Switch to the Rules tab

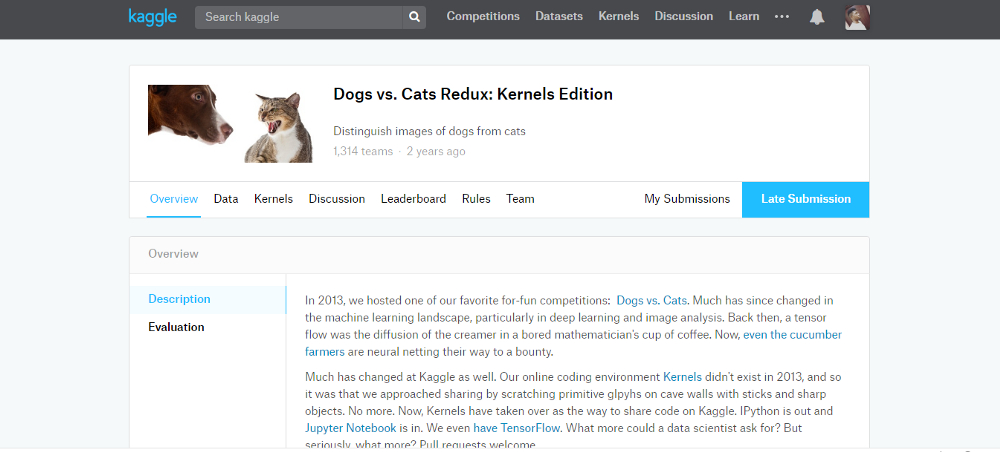click(476, 199)
